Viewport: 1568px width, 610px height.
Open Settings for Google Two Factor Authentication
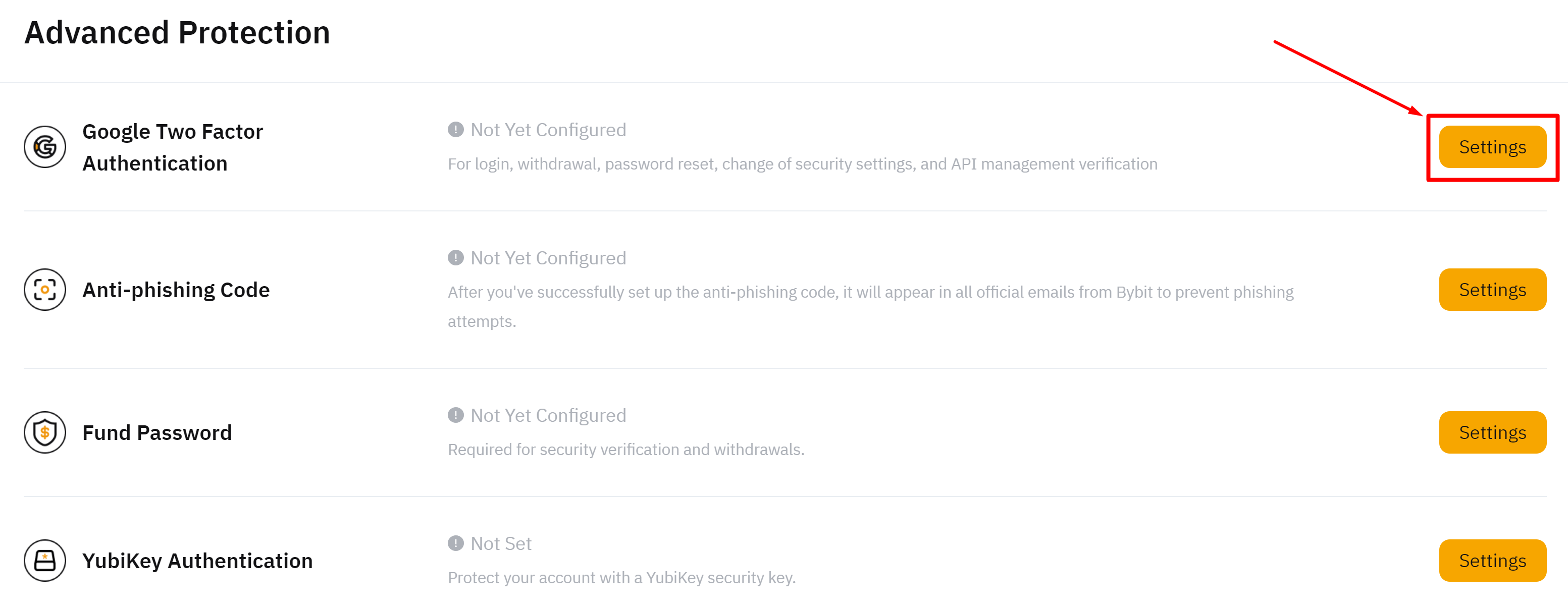[1492, 146]
